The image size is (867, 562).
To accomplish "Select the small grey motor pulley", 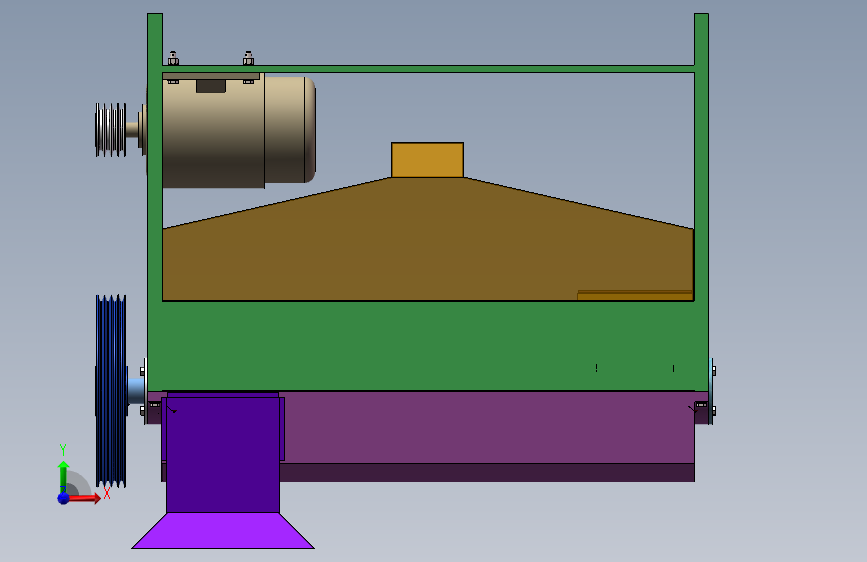I will click(111, 130).
